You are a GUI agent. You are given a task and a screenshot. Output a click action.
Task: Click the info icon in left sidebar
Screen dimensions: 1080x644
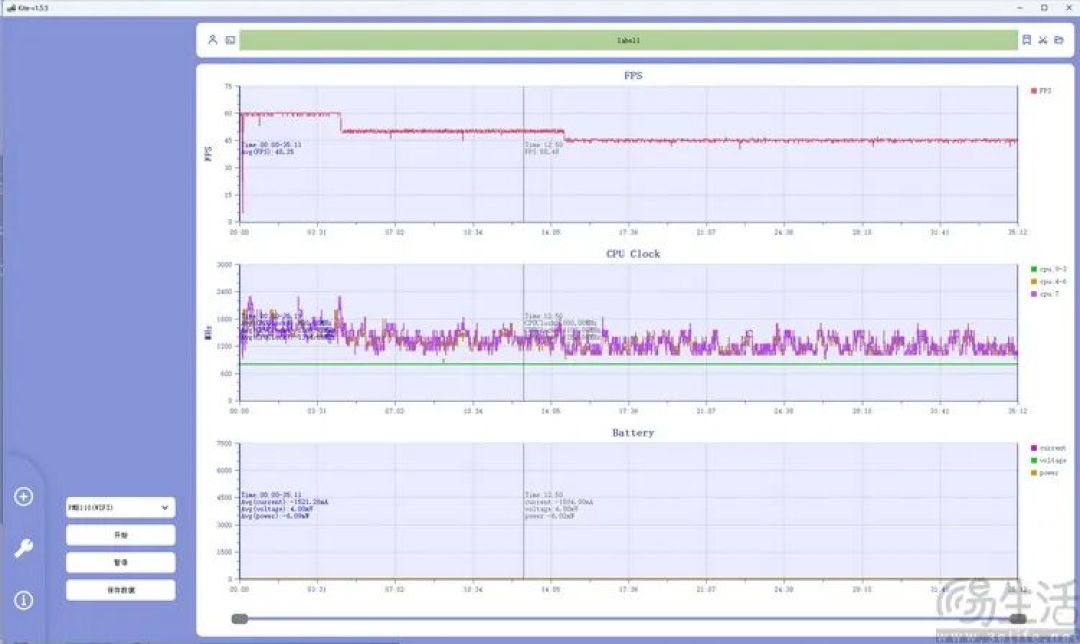coord(23,601)
